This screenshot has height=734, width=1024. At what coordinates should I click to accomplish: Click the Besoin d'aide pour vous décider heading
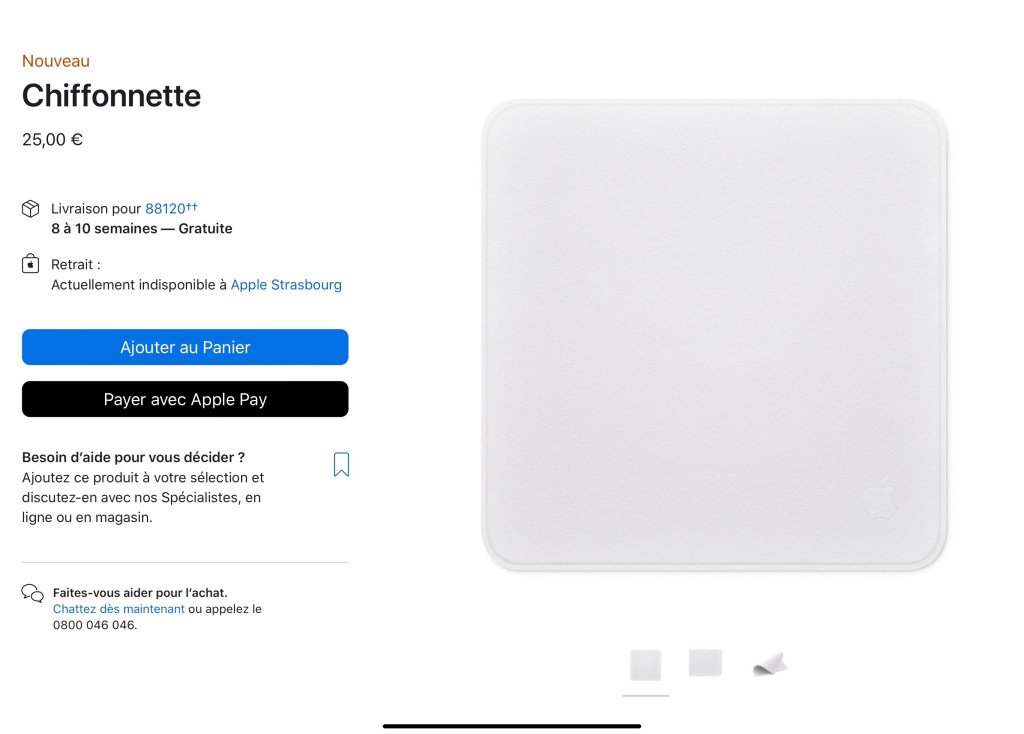[133, 457]
